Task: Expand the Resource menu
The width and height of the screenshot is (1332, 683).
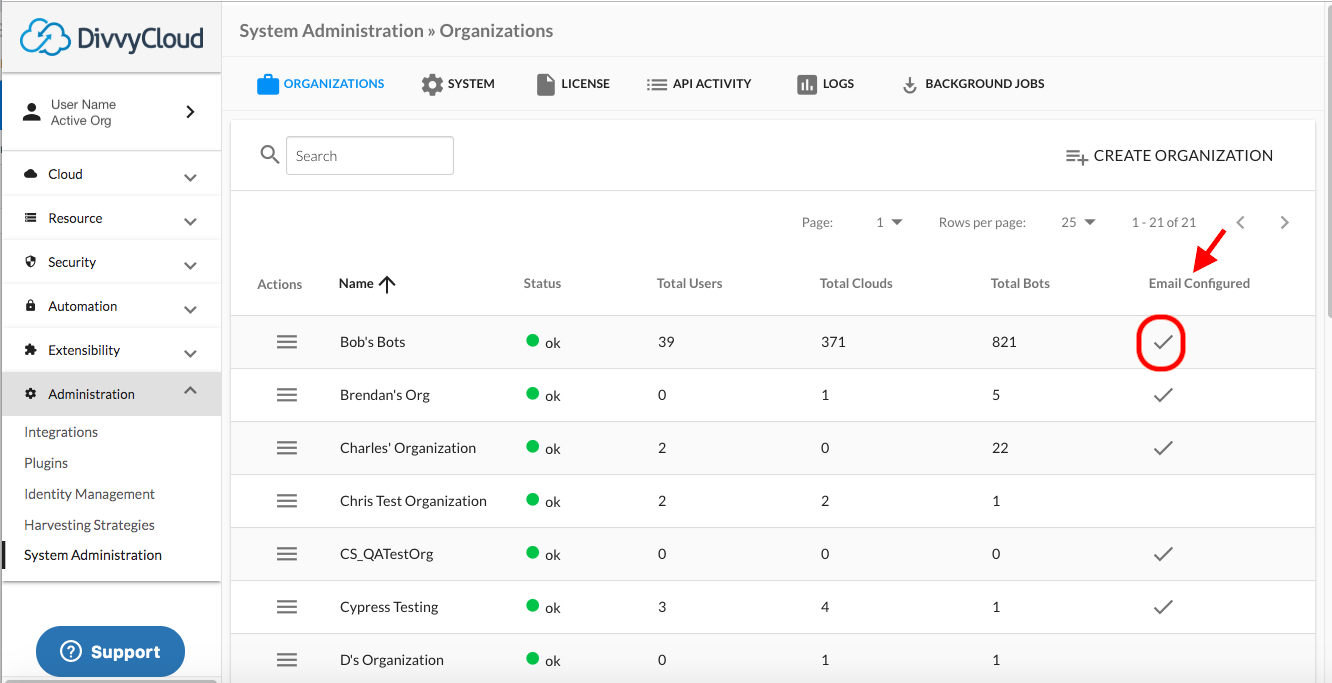Action: pyautogui.click(x=111, y=218)
